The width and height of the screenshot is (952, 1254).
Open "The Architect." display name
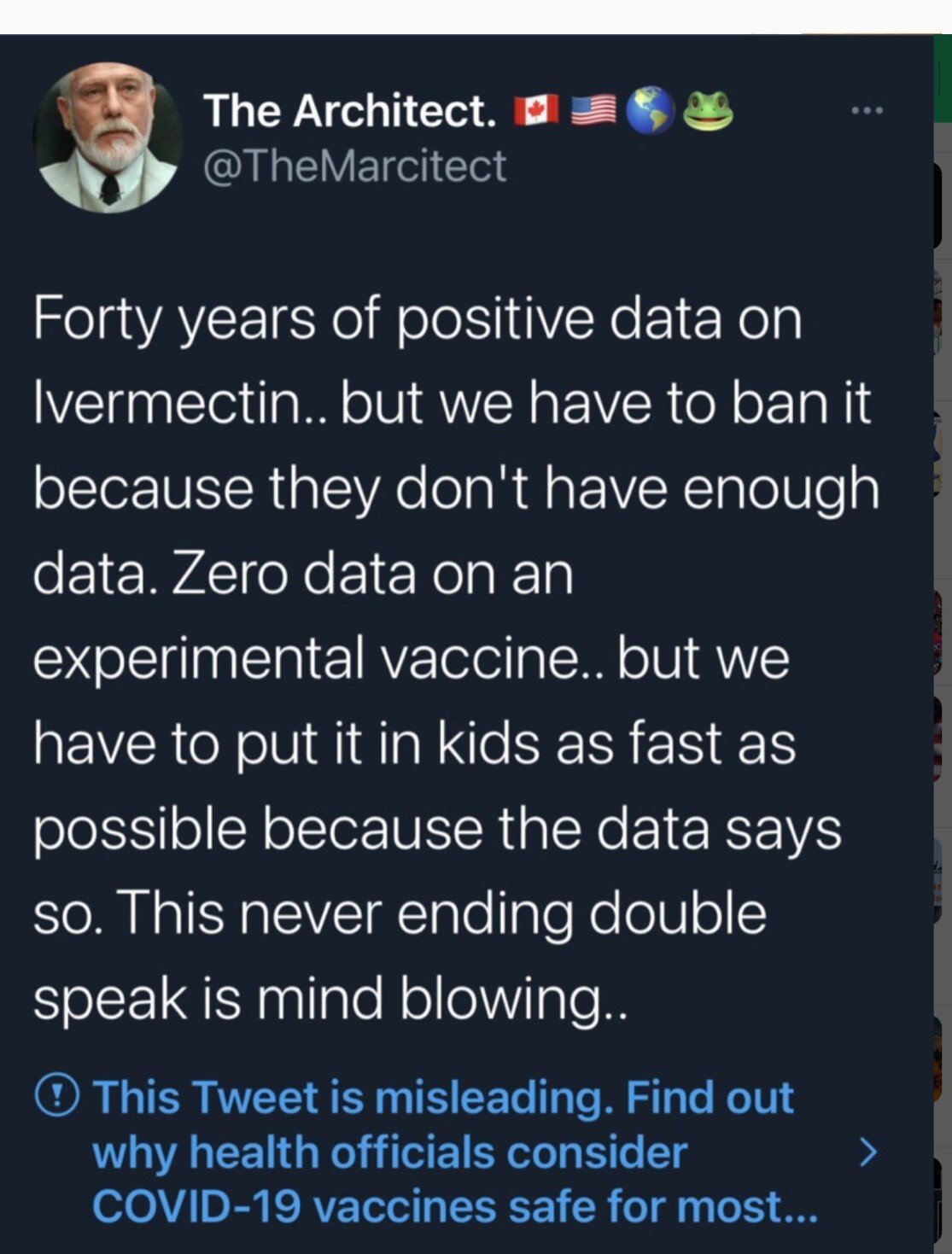pyautogui.click(x=350, y=111)
